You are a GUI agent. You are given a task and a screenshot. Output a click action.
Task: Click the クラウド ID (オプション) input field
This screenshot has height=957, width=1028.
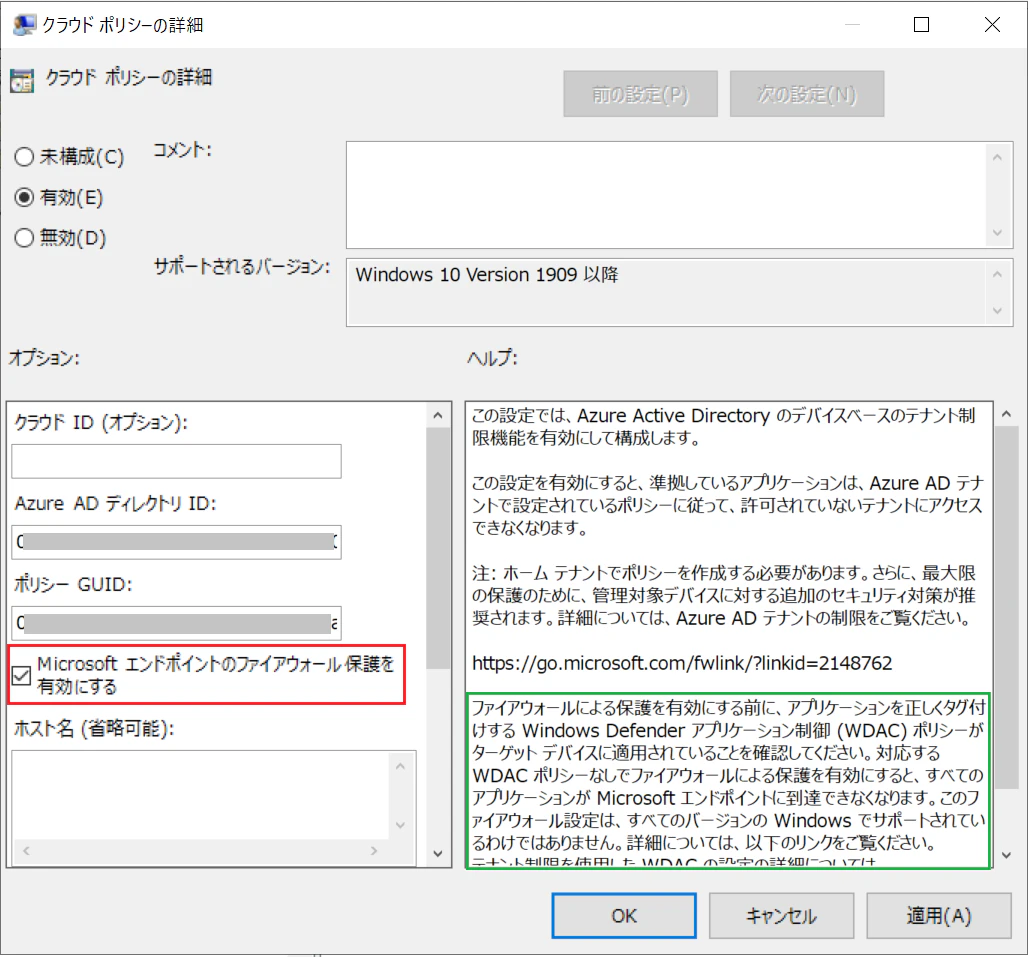click(176, 461)
